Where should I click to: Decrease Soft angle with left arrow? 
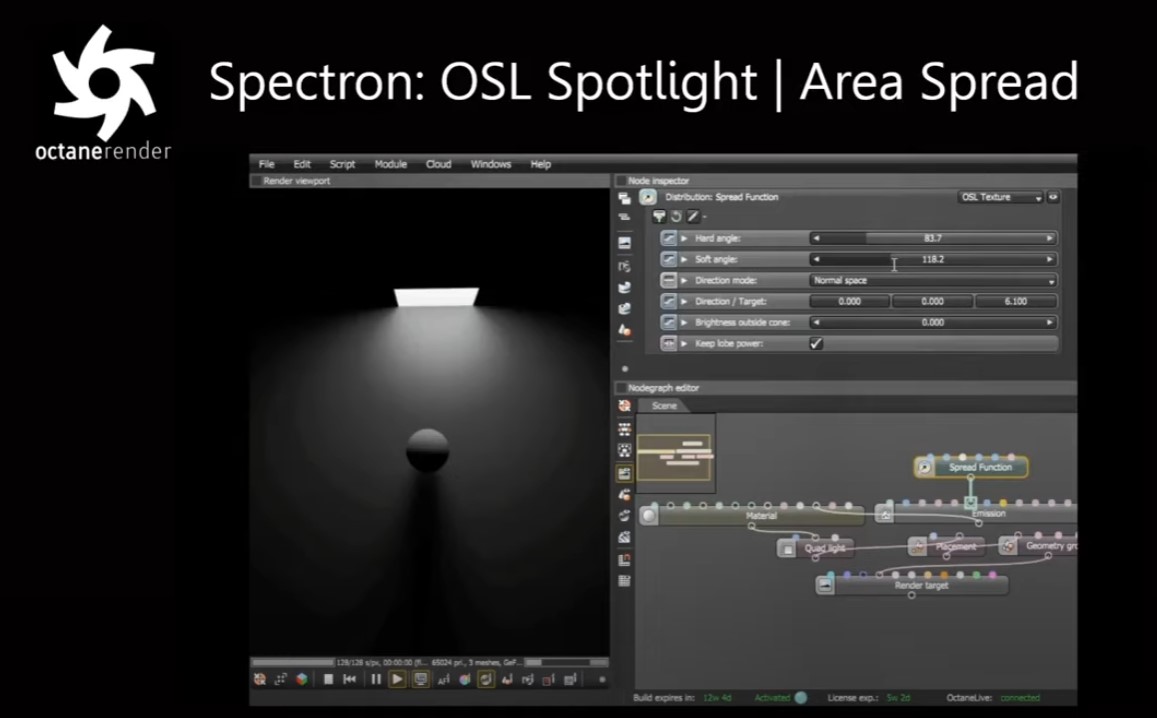(816, 259)
